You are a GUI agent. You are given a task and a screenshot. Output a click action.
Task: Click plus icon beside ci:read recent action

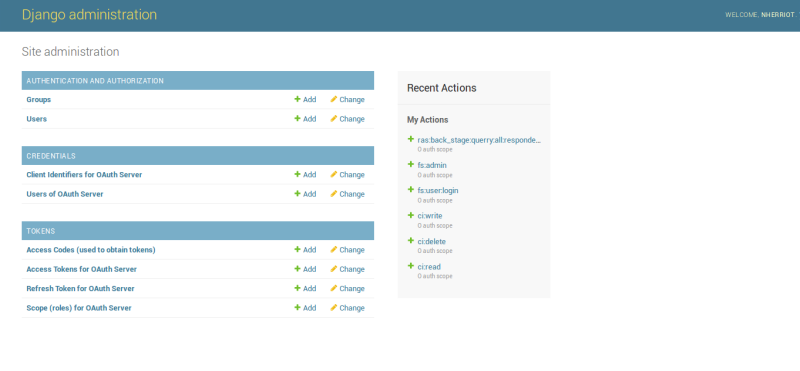411,266
